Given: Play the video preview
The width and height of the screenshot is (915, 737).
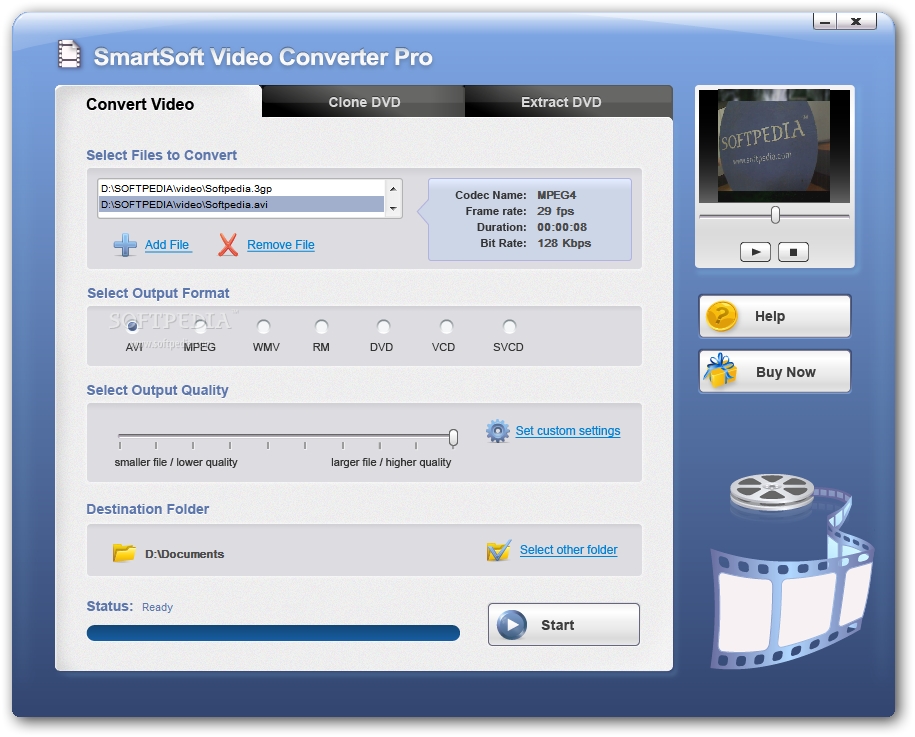Looking at the screenshot, I should pyautogui.click(x=755, y=252).
